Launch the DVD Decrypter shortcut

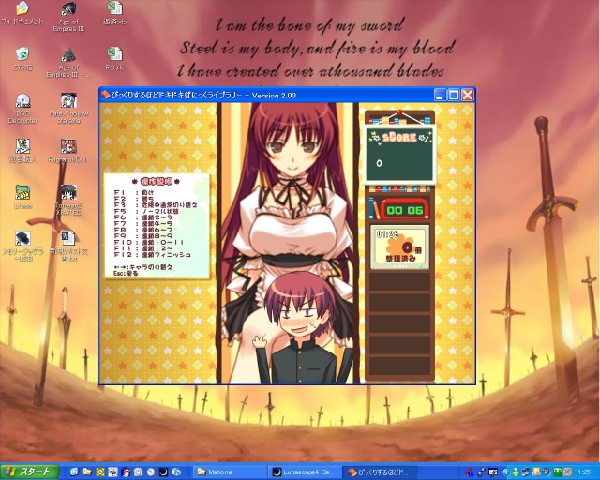23,109
